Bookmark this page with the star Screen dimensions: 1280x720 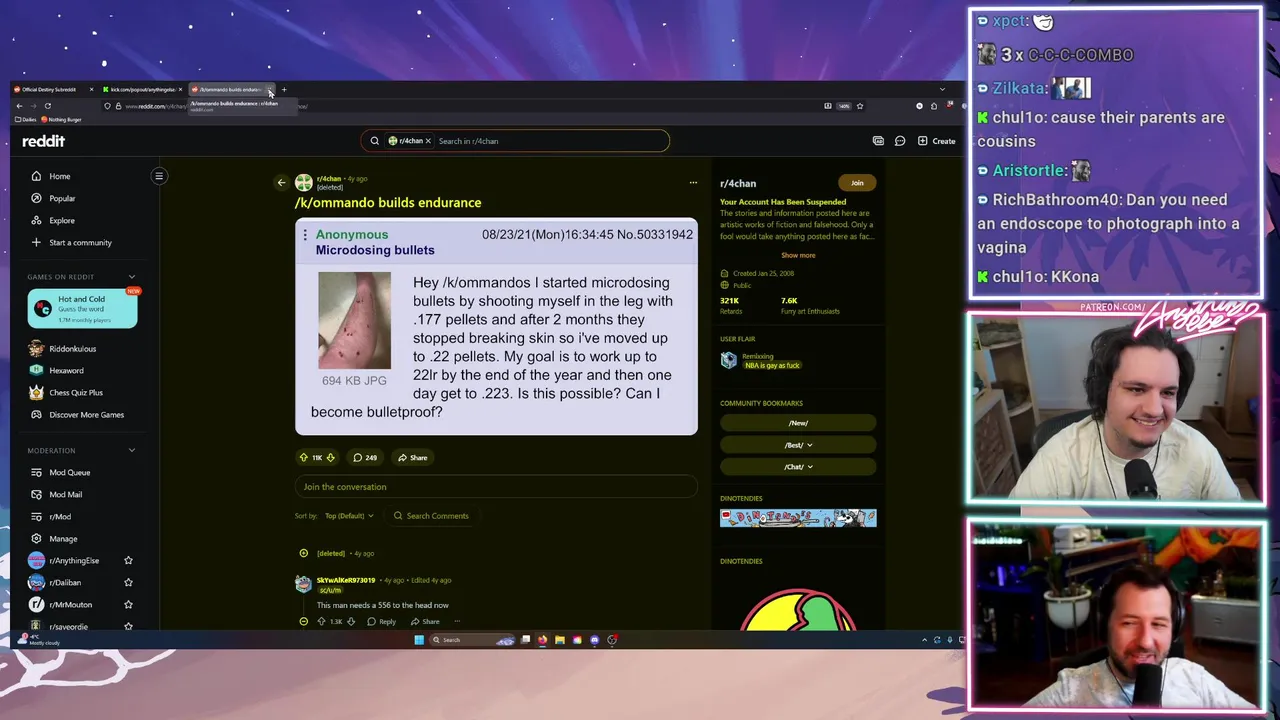coord(859,106)
